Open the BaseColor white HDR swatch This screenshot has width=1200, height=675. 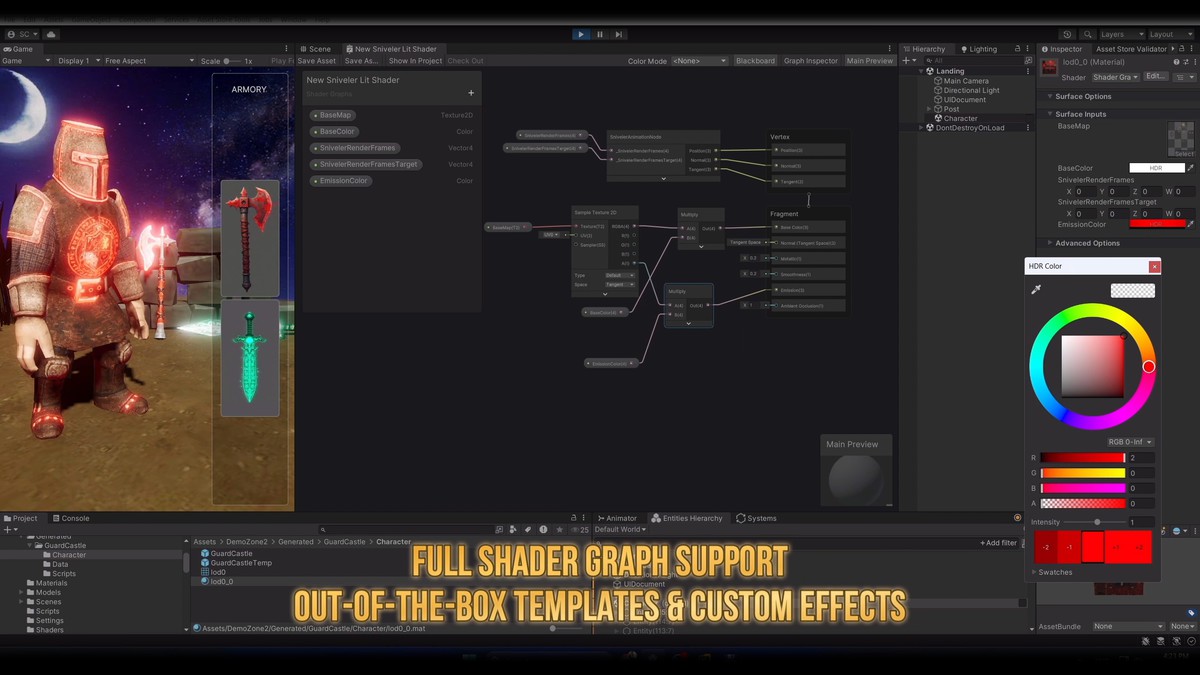(x=1157, y=168)
